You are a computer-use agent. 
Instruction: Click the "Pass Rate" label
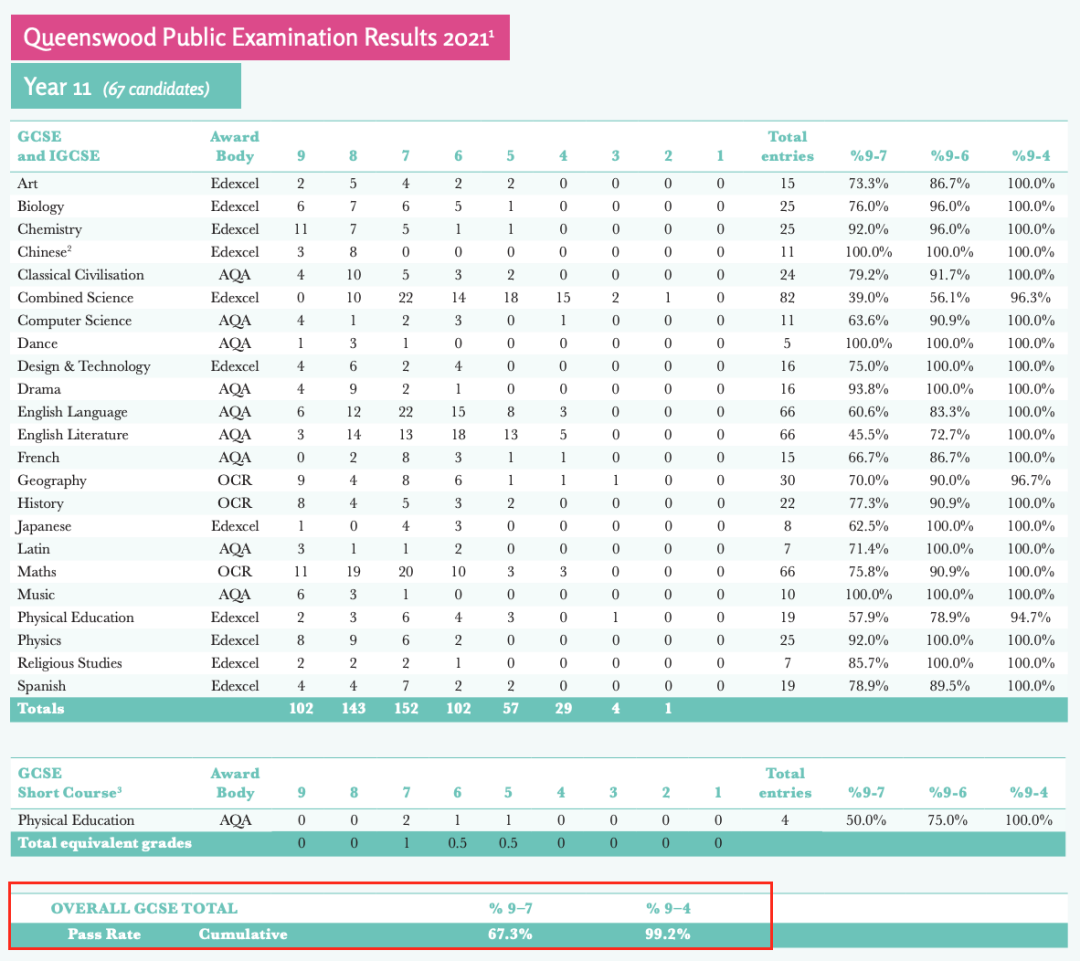point(104,934)
